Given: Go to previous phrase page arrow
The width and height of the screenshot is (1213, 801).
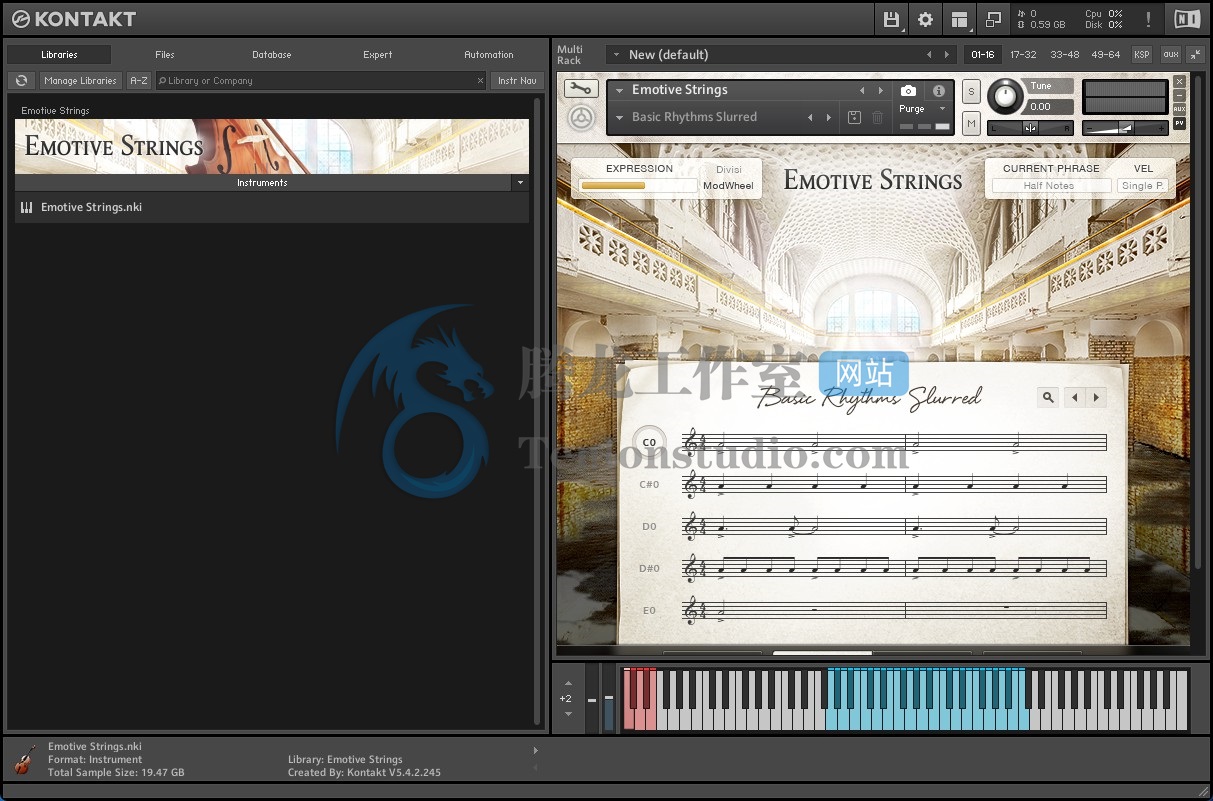Looking at the screenshot, I should (1075, 397).
